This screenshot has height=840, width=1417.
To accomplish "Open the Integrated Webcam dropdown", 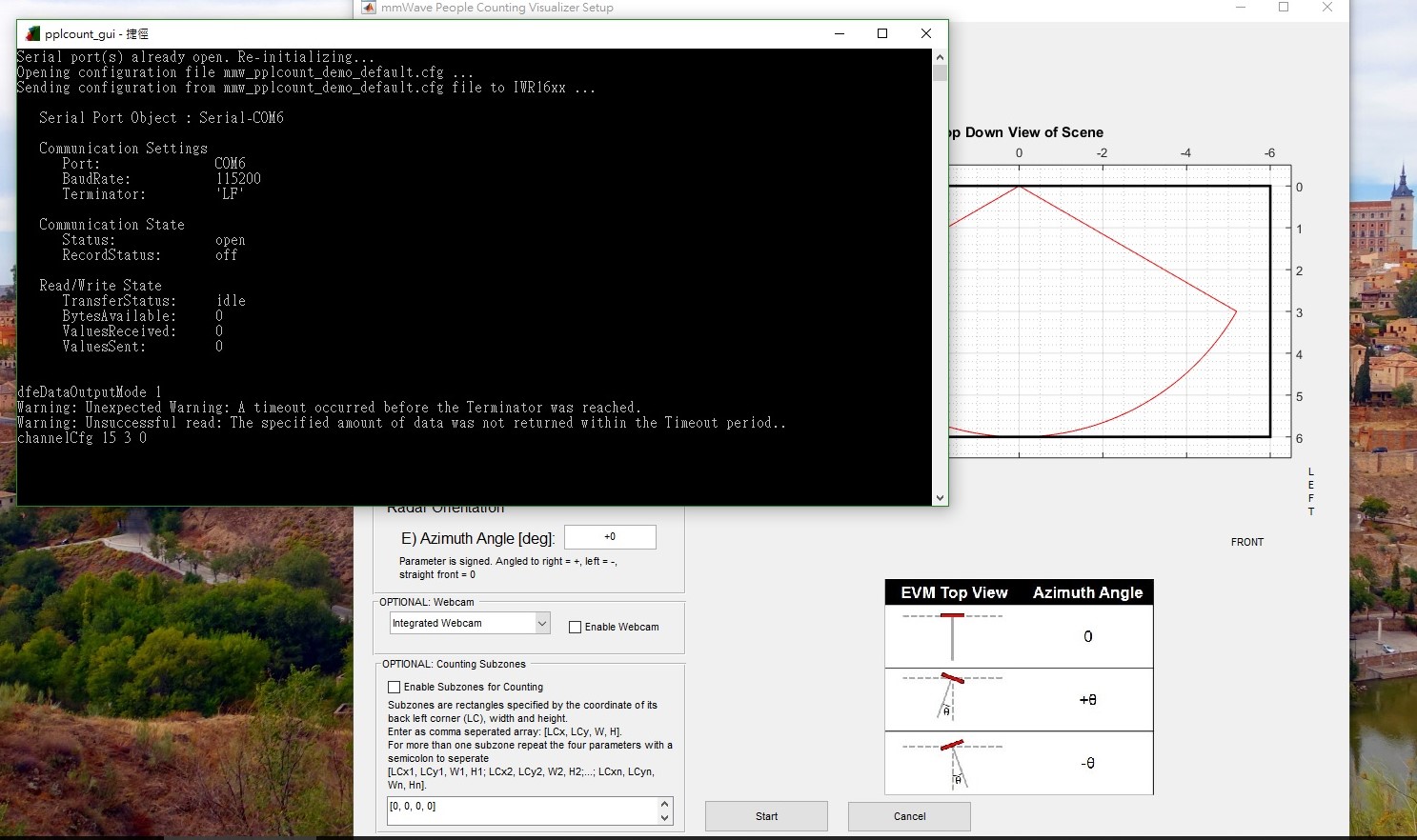I will pos(542,623).
